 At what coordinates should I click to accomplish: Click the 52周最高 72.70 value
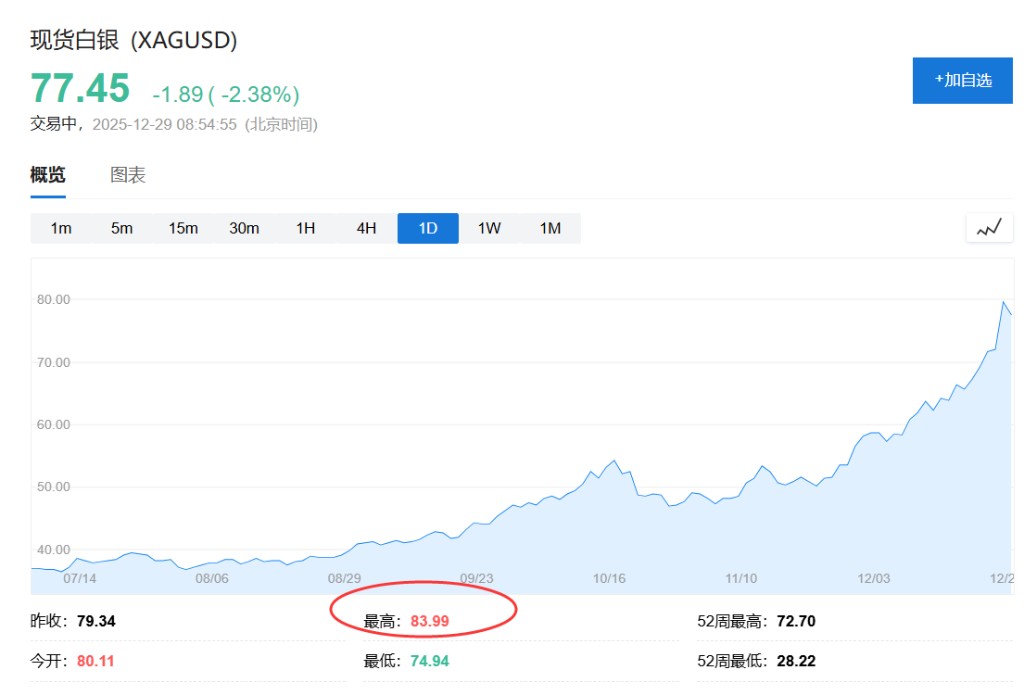click(795, 621)
